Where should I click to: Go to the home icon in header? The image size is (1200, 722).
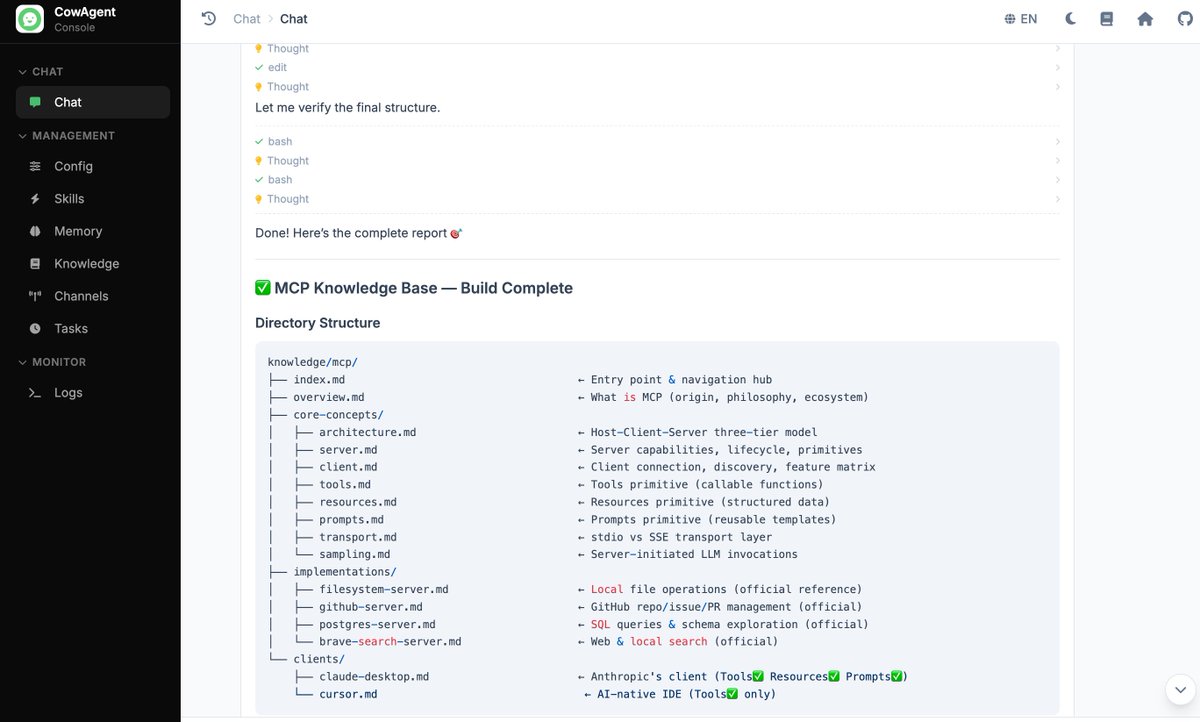coord(1145,19)
